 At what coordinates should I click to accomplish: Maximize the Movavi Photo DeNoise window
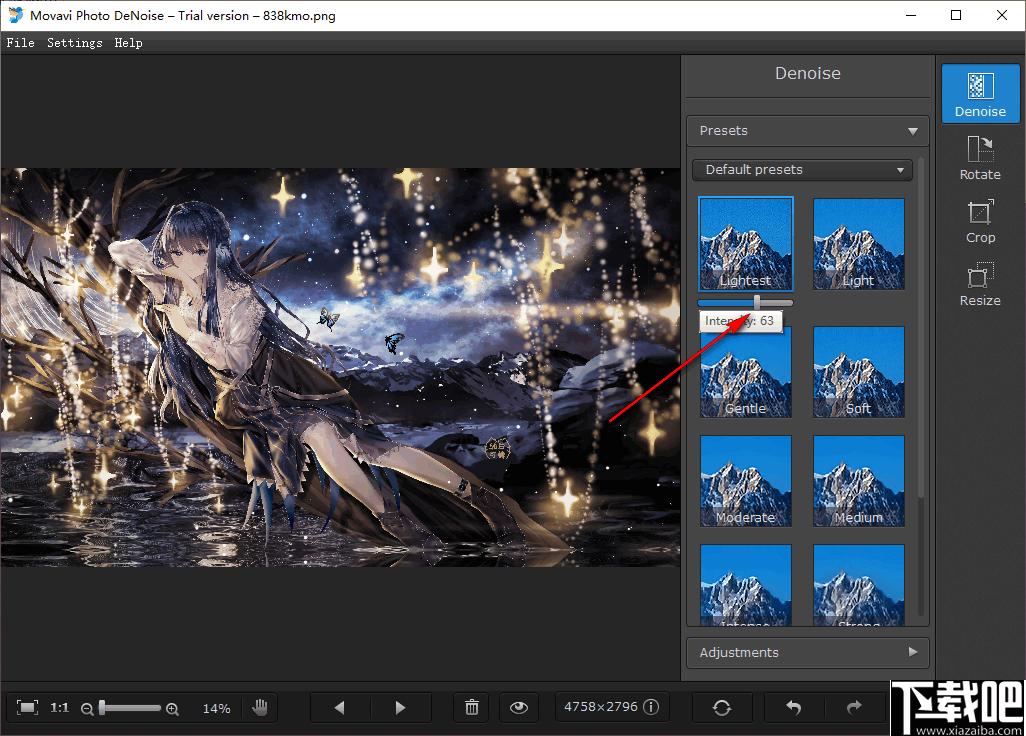956,15
